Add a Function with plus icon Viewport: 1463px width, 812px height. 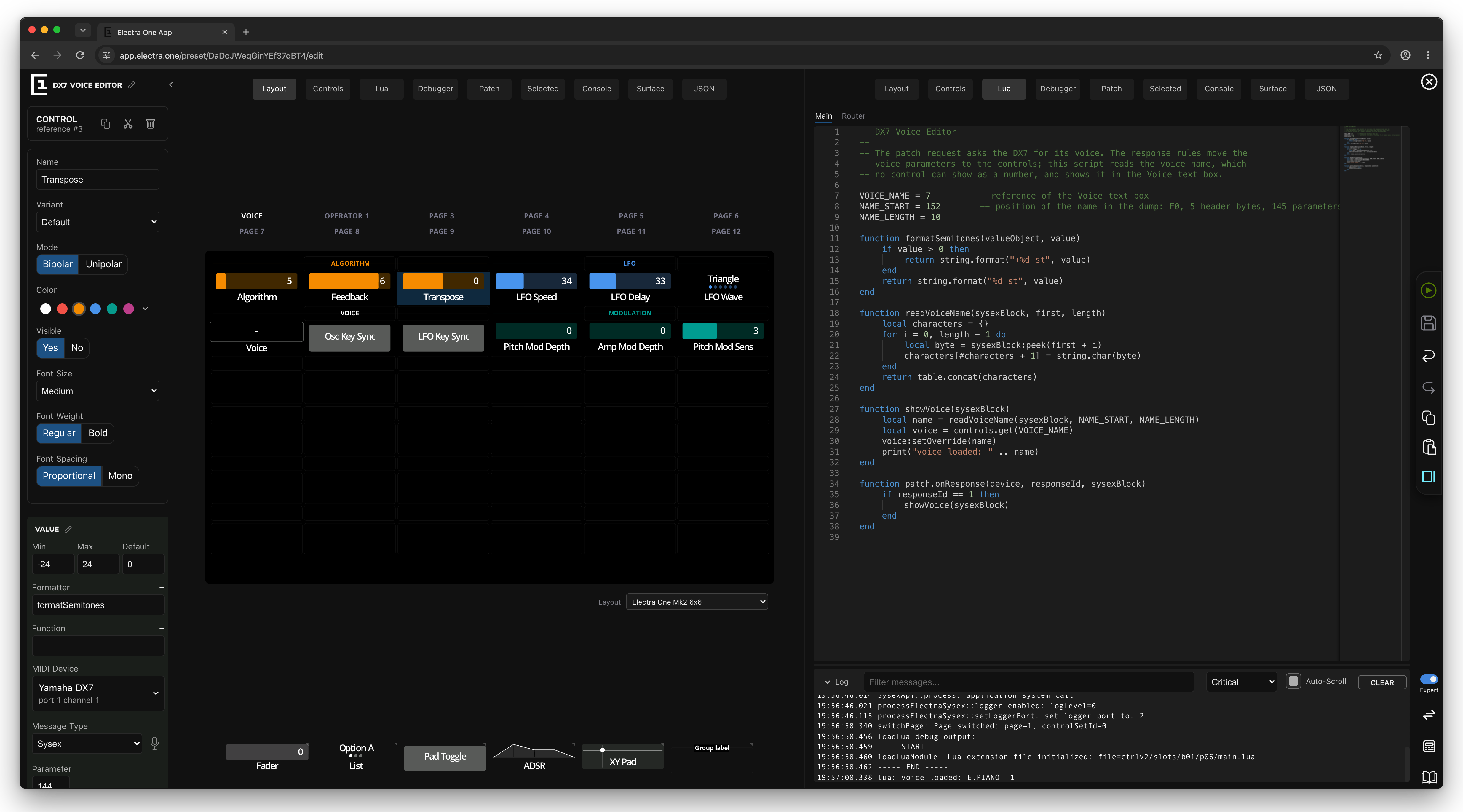(x=162, y=629)
